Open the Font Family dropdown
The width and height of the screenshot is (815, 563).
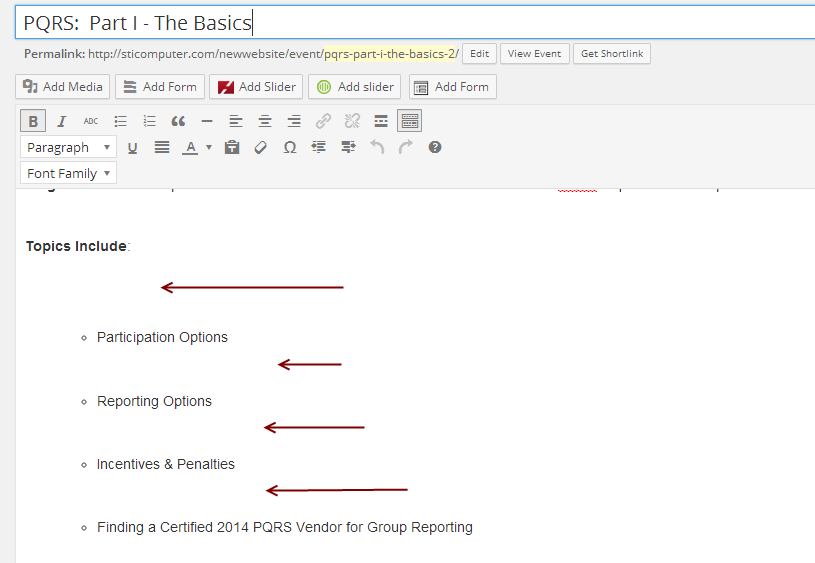click(x=68, y=173)
